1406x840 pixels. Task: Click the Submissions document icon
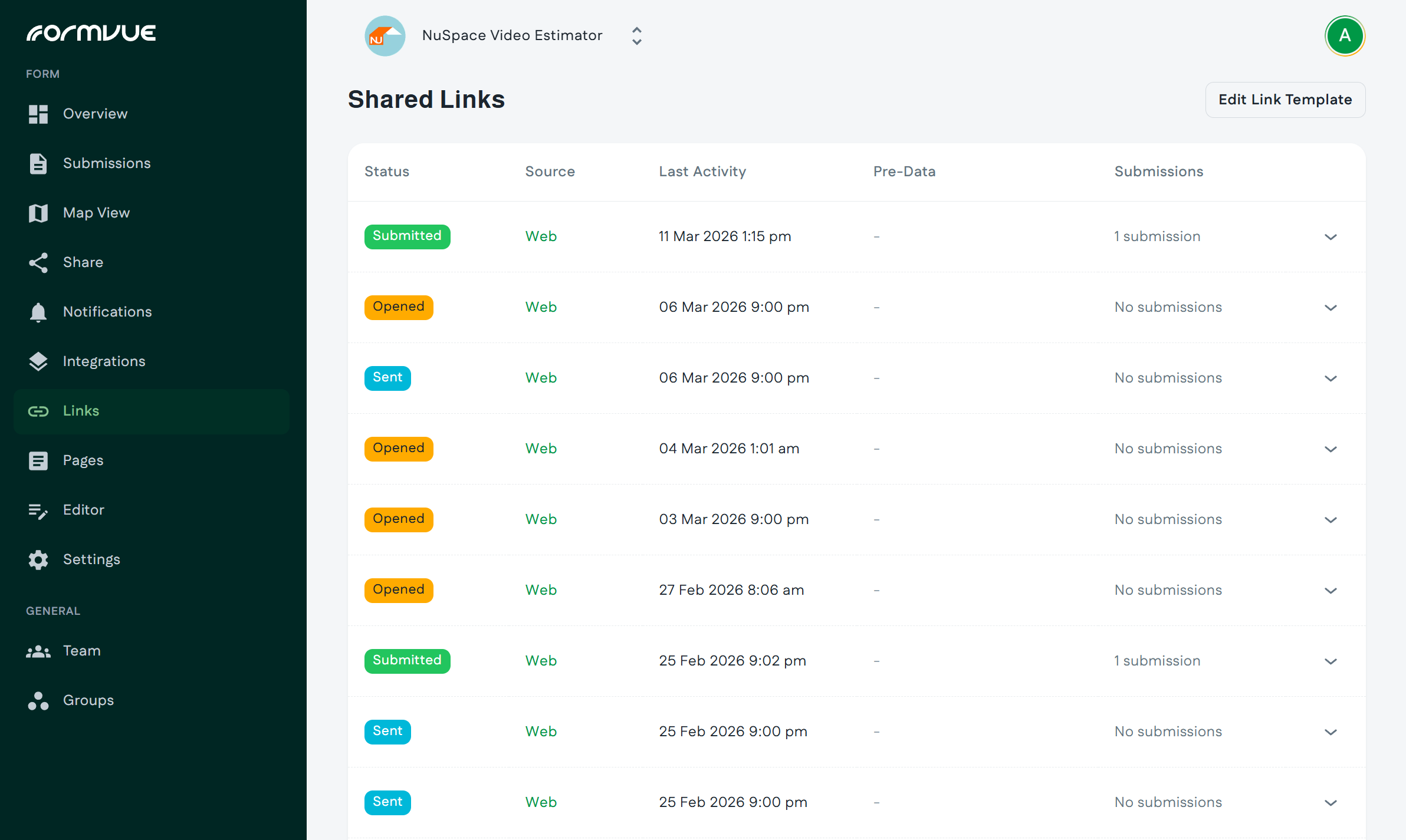tap(38, 163)
